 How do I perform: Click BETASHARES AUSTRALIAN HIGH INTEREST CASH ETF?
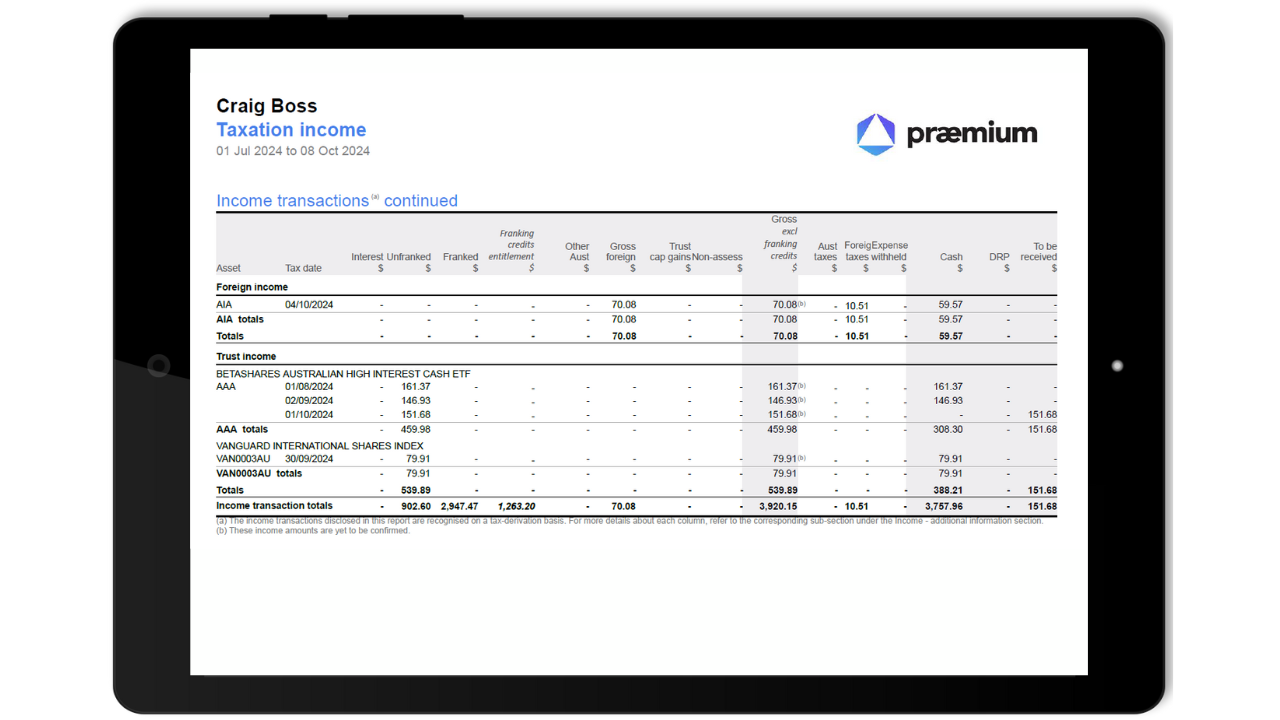click(x=343, y=374)
